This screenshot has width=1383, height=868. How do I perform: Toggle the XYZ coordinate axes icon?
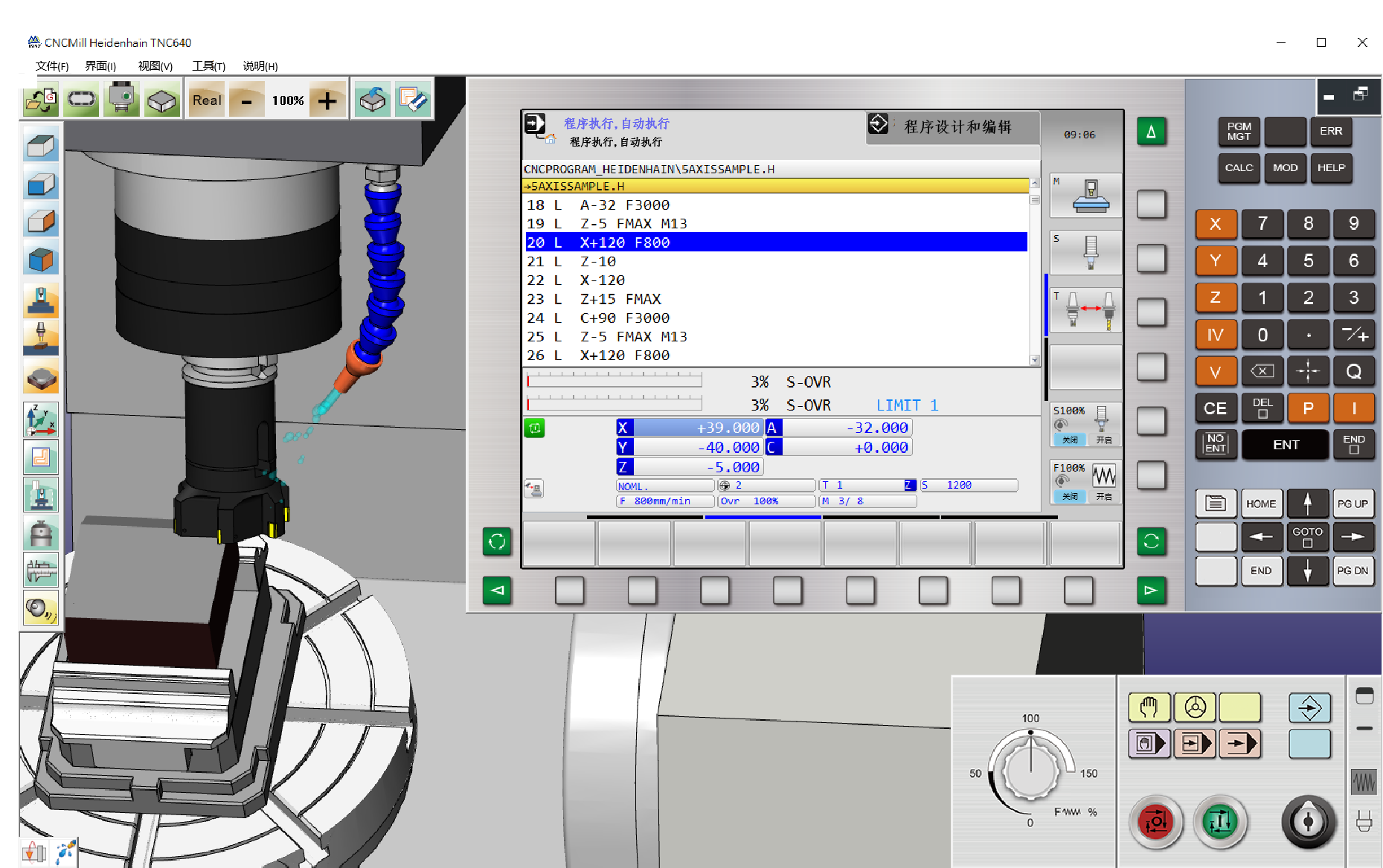tap(41, 420)
